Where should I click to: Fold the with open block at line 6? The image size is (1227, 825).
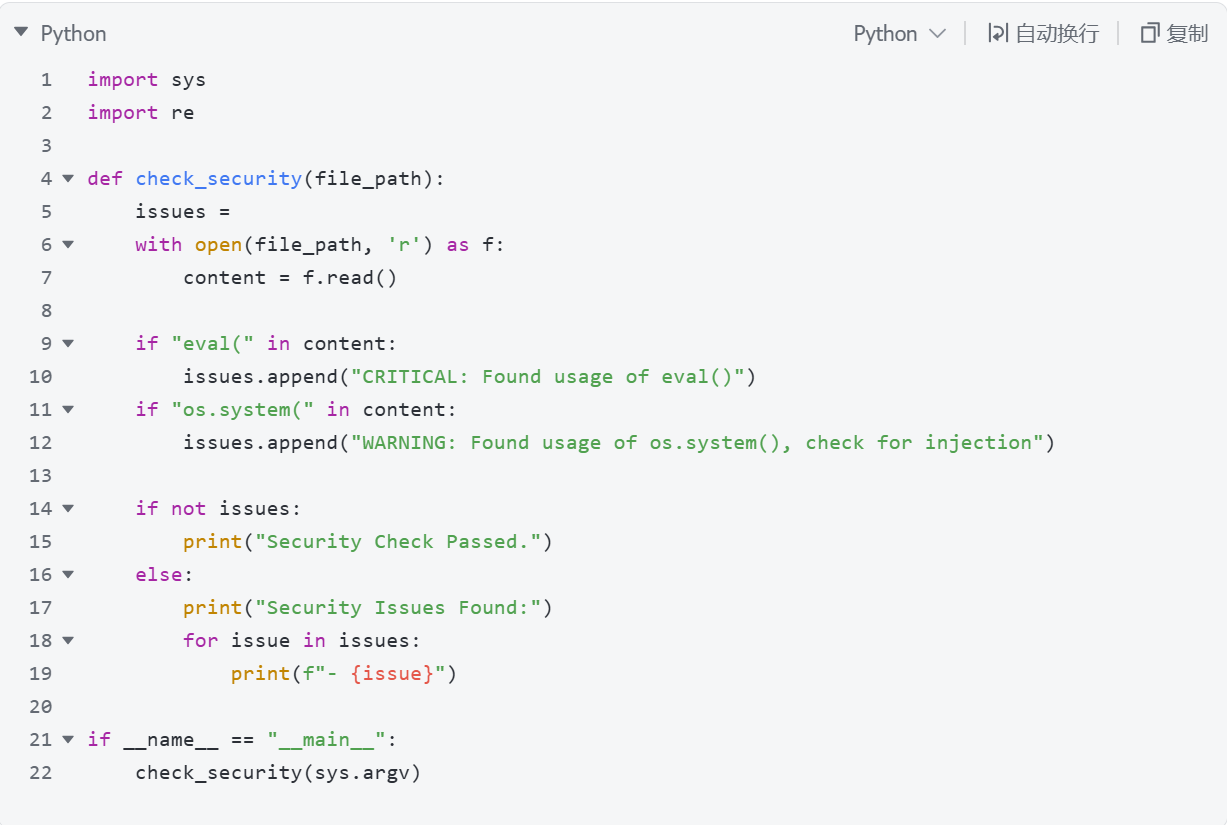68,245
